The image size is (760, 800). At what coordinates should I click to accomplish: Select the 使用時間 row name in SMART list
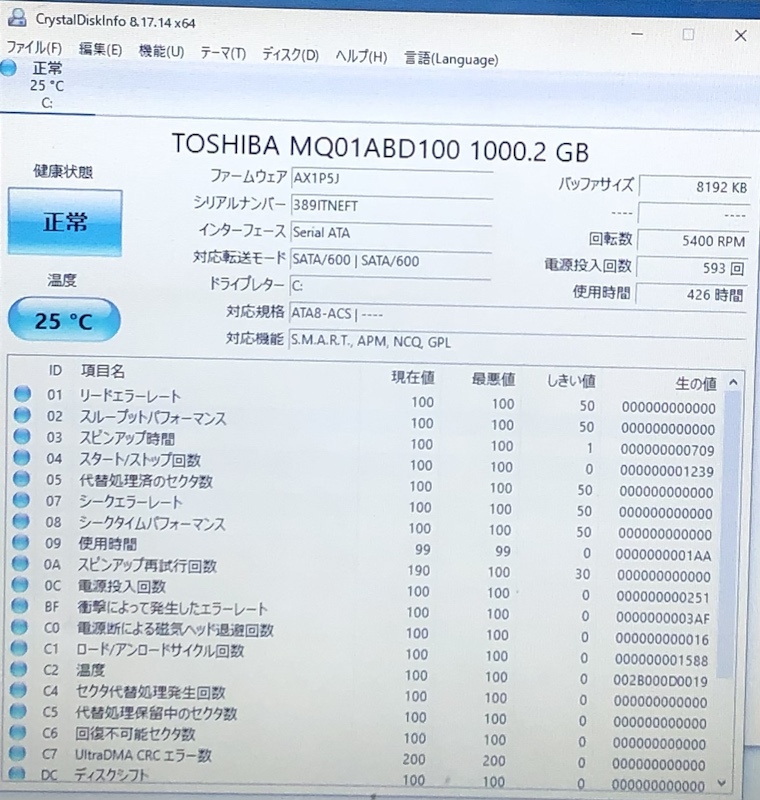click(108, 544)
